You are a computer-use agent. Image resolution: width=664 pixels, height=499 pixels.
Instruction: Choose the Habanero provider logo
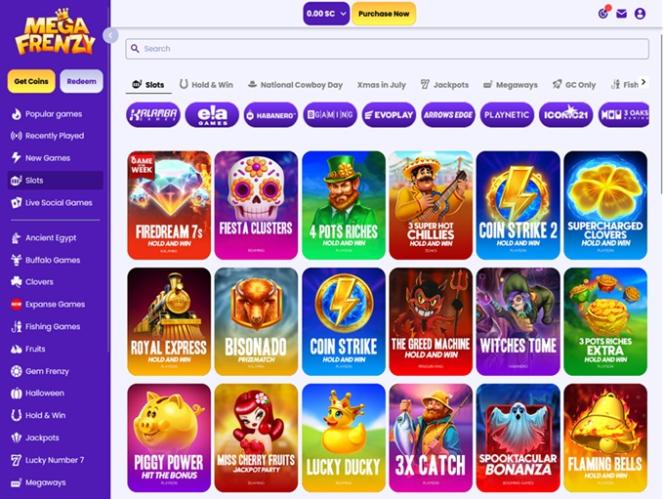[x=271, y=115]
